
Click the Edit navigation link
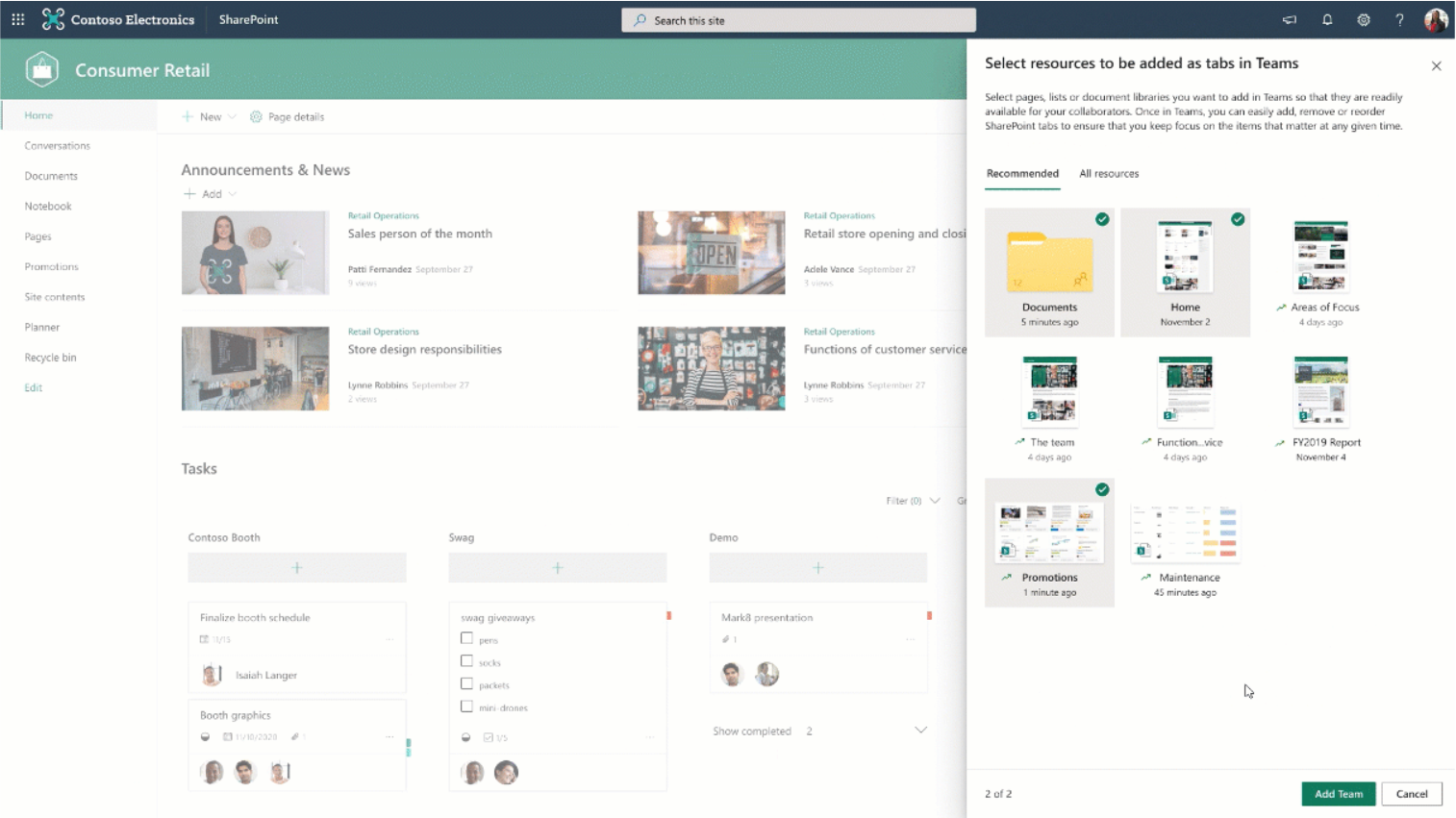(34, 387)
